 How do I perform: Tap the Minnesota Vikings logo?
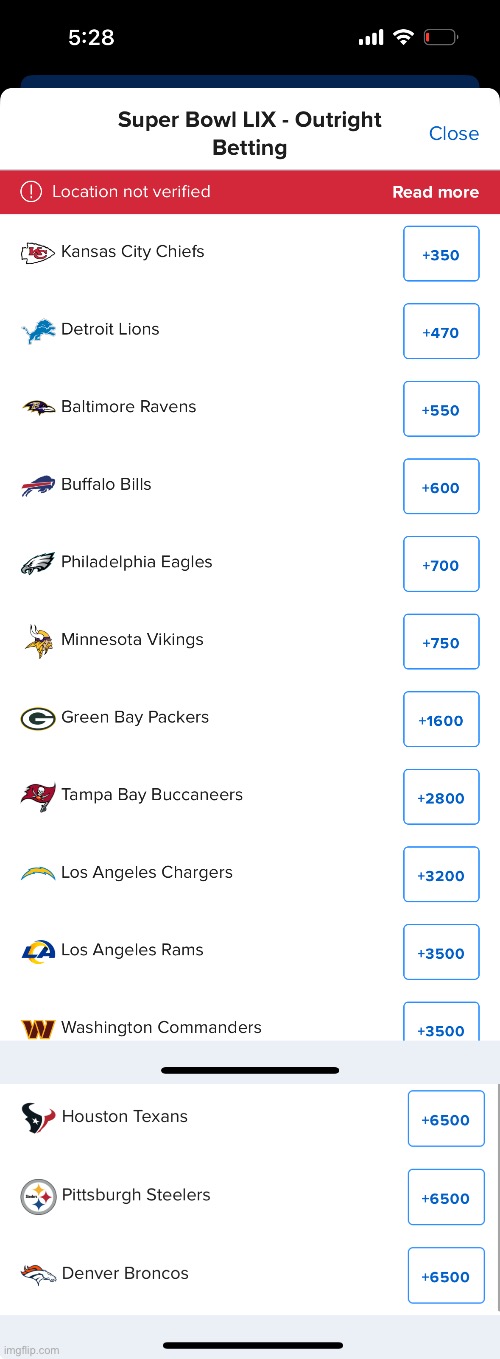pyautogui.click(x=38, y=641)
